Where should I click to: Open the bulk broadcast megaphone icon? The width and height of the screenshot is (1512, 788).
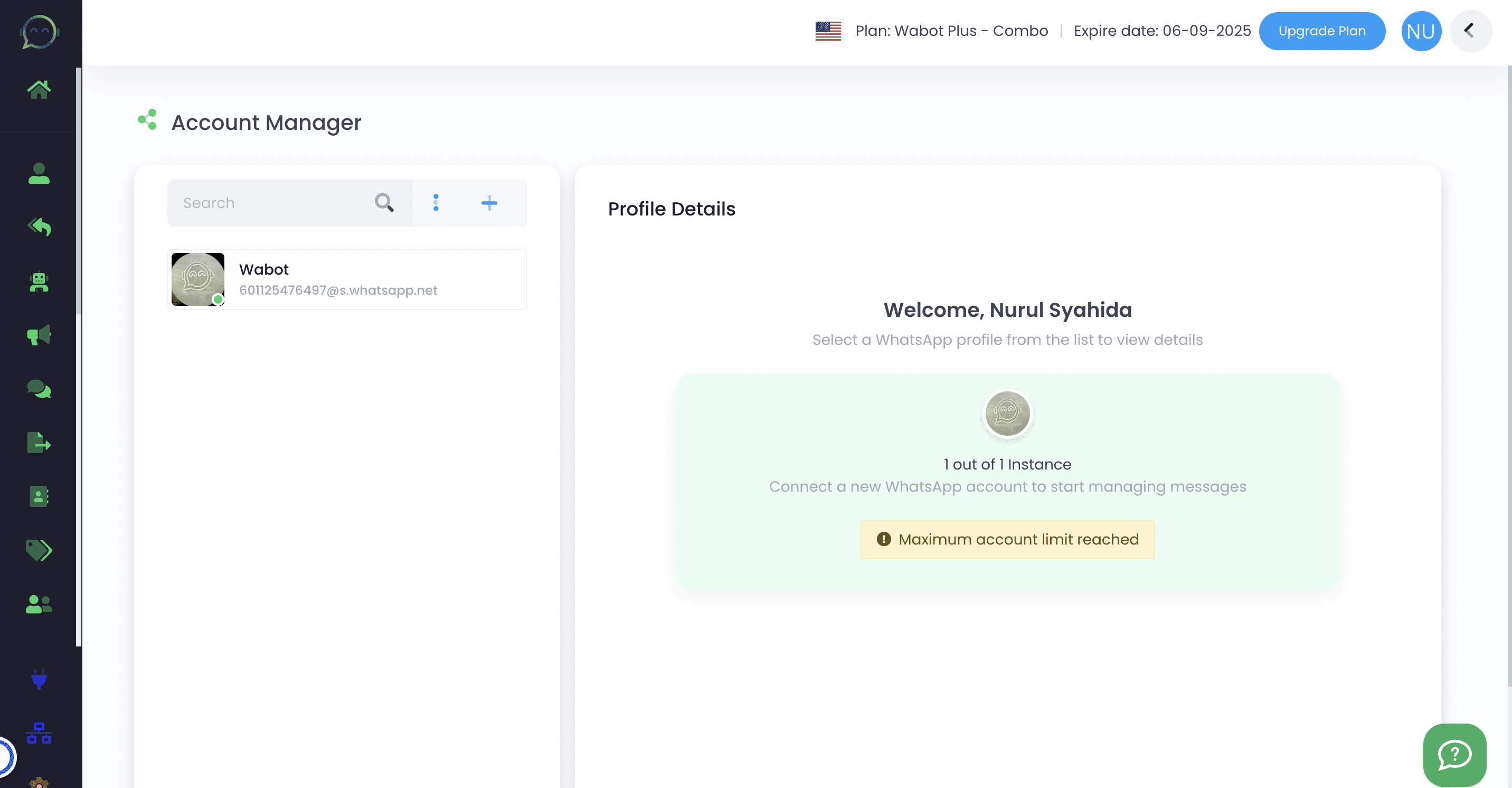[x=39, y=335]
